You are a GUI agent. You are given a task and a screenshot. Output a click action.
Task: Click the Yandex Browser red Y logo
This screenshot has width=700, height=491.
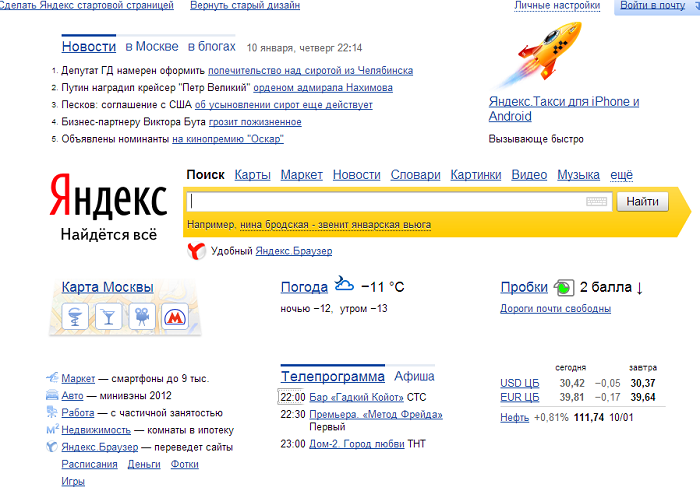[x=196, y=251]
